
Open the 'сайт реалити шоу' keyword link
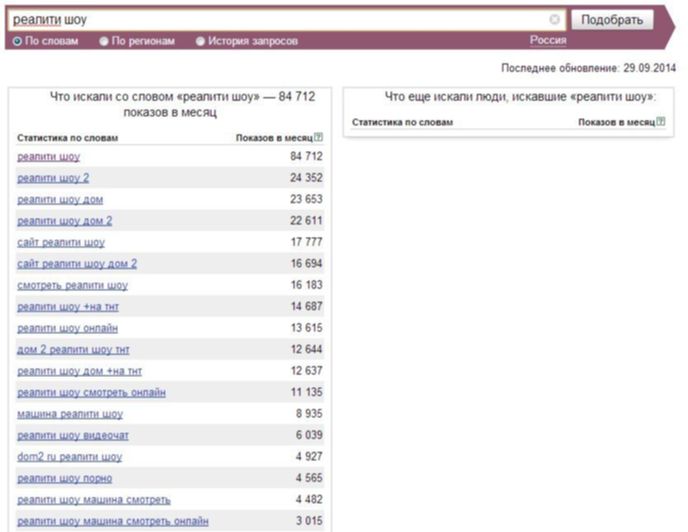tap(61, 242)
